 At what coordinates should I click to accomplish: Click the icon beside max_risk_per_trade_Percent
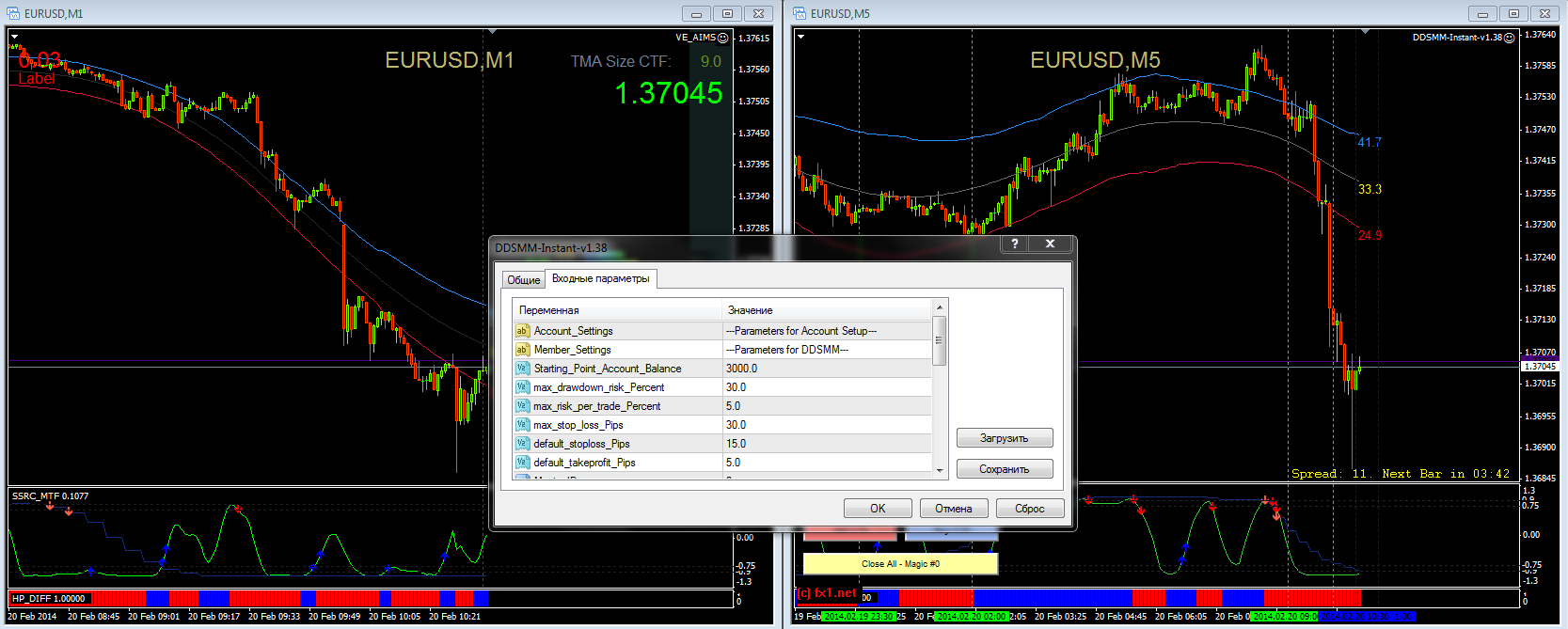click(x=522, y=406)
